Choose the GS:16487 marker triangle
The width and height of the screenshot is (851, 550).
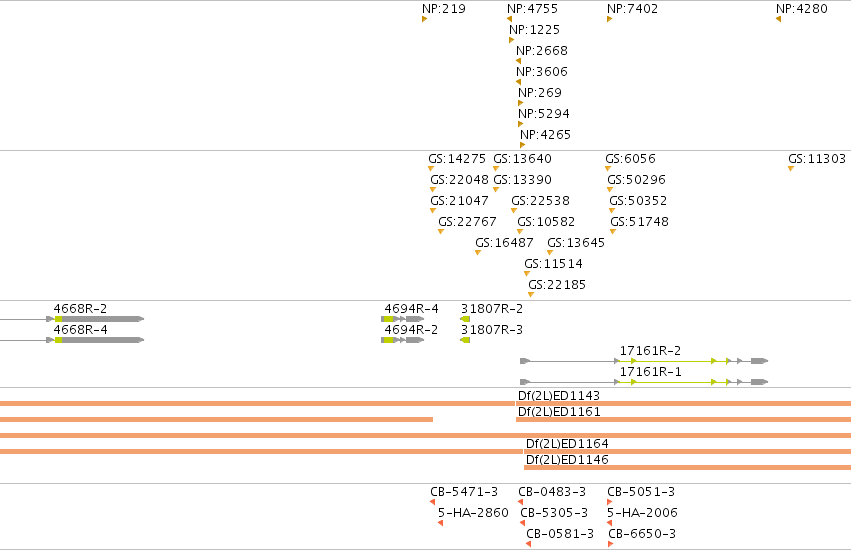[x=478, y=253]
